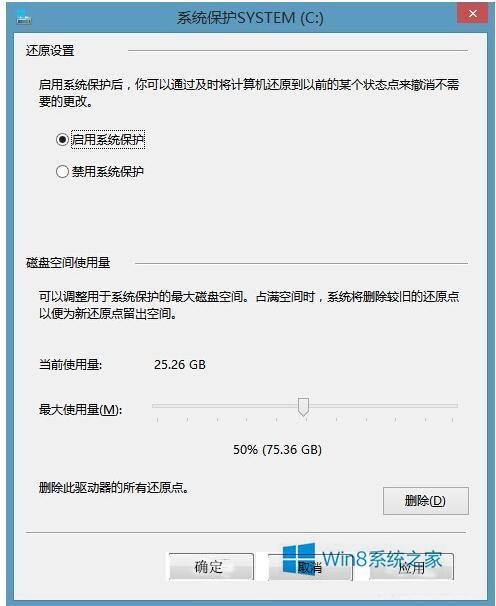Click the slider track left of the thumb
Screen dimensions: 496x606
point(225,405)
